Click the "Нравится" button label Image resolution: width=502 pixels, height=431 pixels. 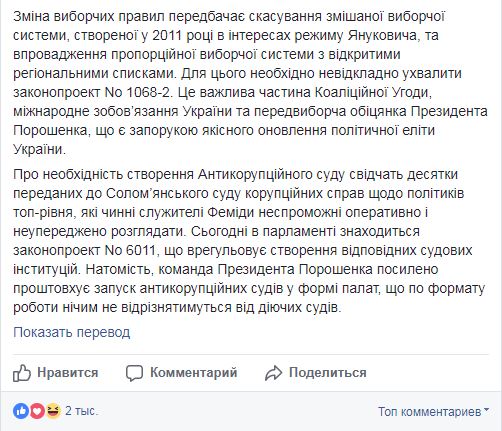(68, 372)
